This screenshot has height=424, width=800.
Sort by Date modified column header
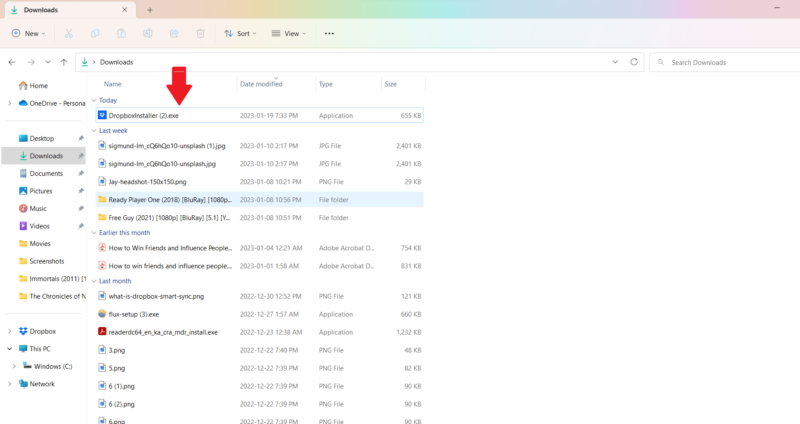(x=261, y=84)
